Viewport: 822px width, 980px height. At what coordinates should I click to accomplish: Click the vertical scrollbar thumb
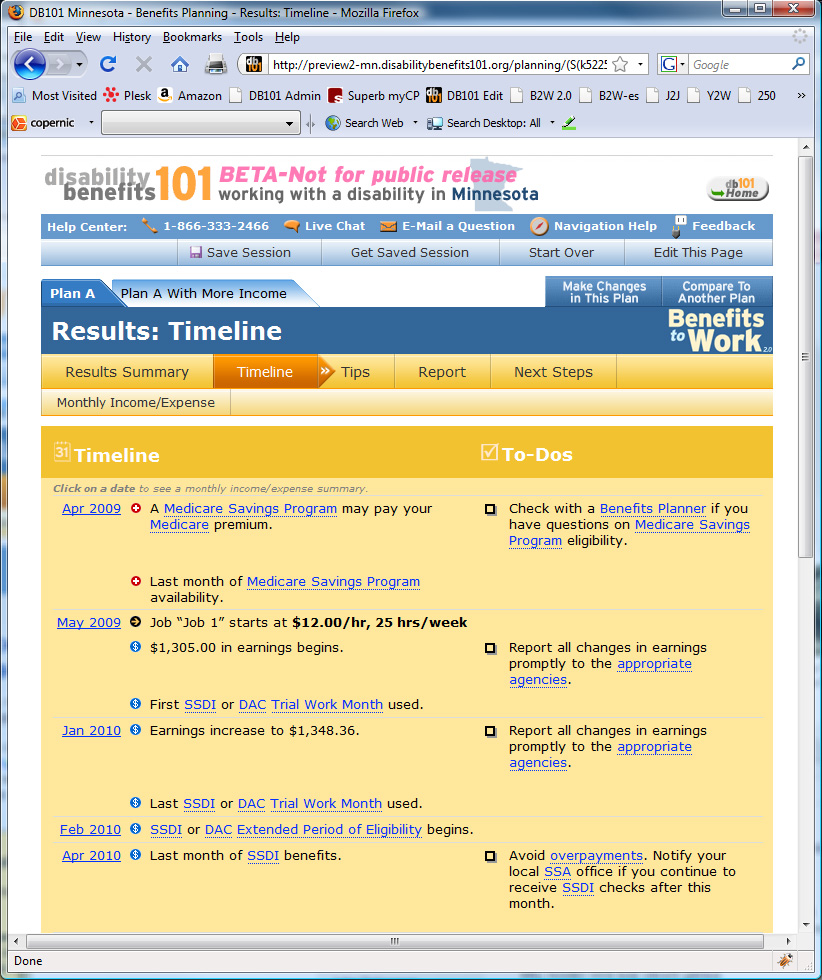click(x=805, y=356)
